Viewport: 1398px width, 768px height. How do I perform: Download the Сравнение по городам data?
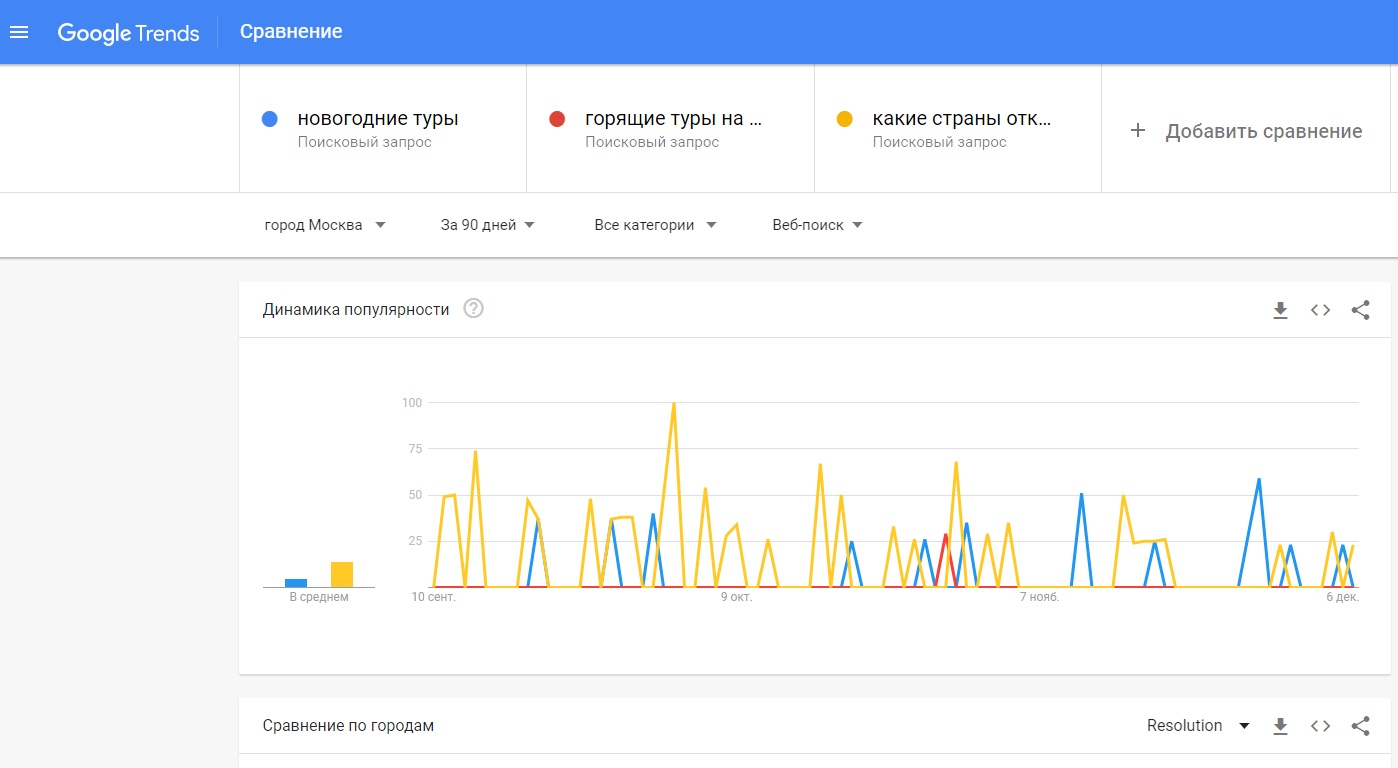1280,726
